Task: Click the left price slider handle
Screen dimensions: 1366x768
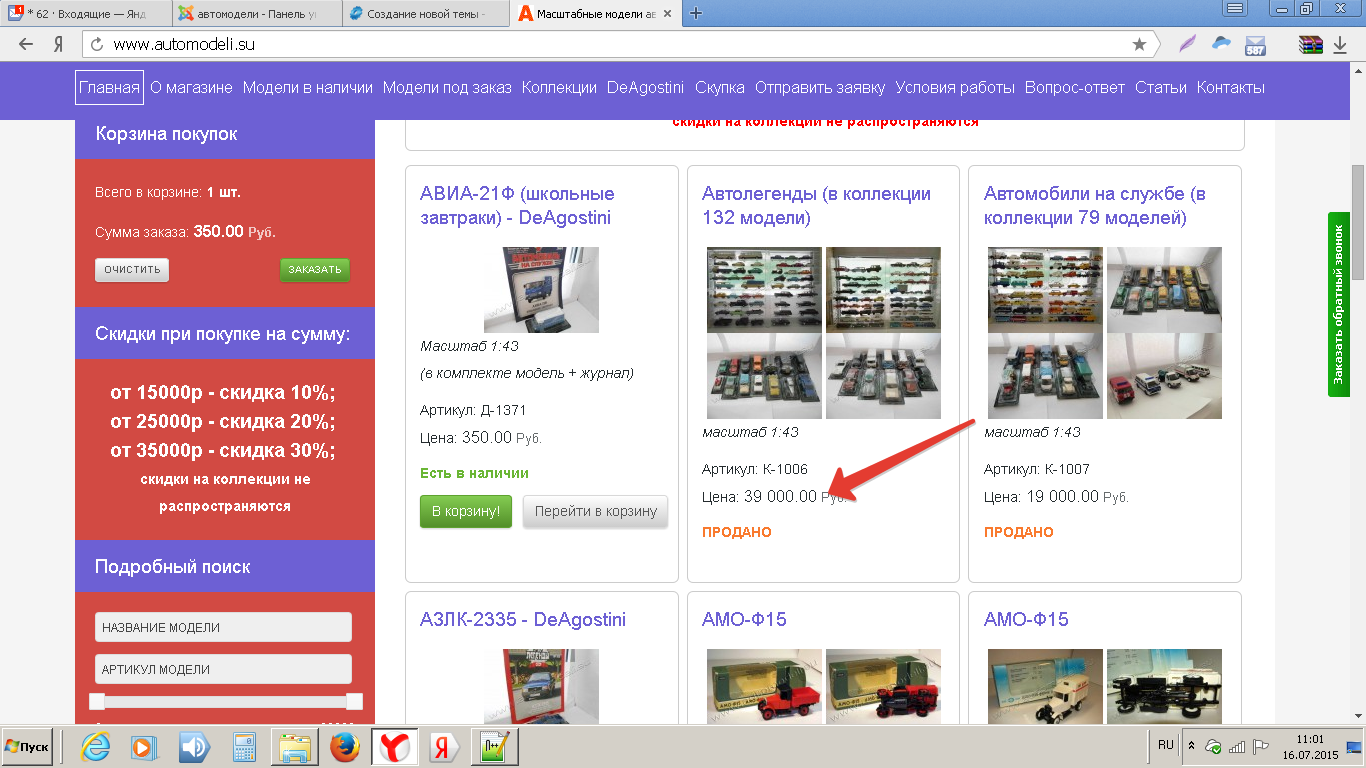Action: pos(97,701)
